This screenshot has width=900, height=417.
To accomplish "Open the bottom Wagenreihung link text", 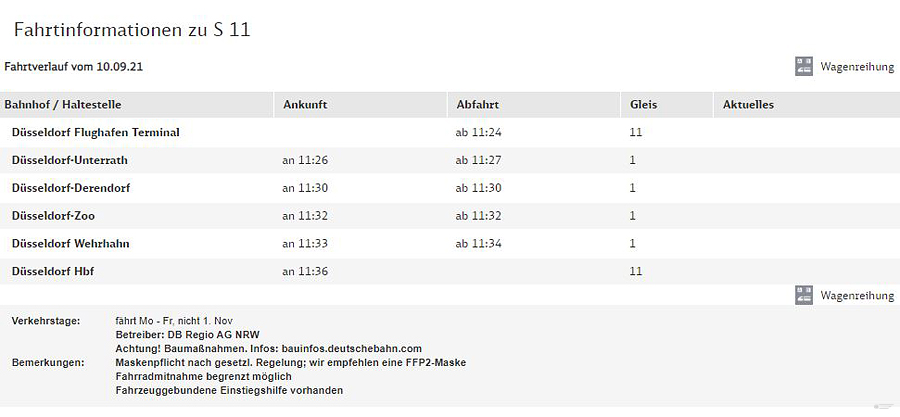I will pyautogui.click(x=857, y=296).
